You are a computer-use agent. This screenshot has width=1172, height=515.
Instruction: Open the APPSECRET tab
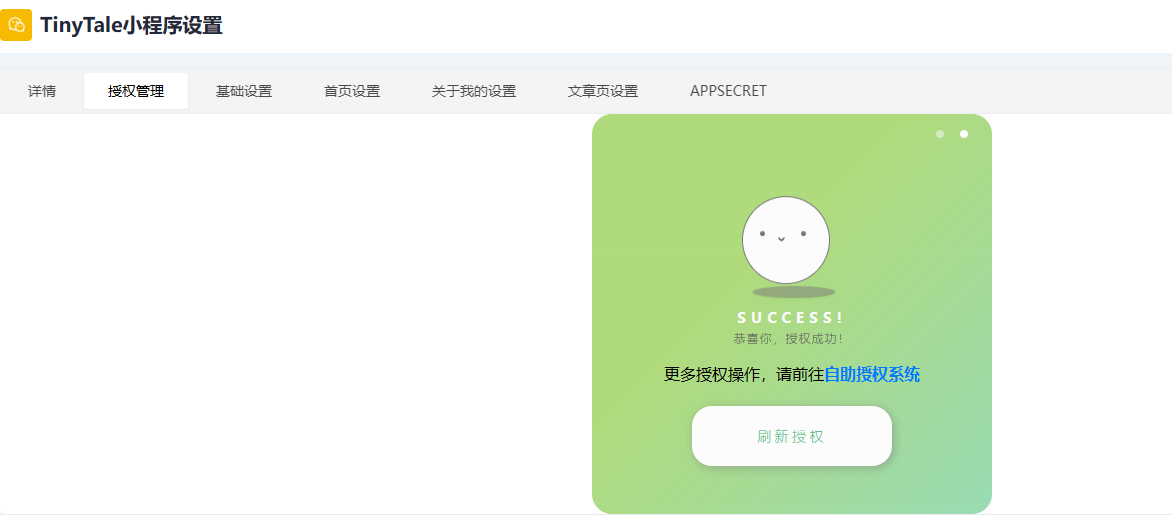click(728, 91)
